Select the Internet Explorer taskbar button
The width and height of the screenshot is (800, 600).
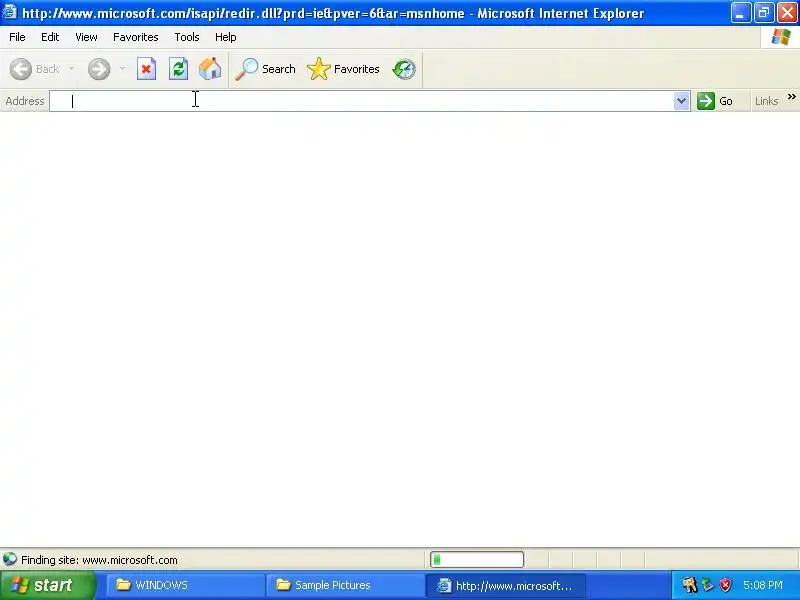pos(505,585)
